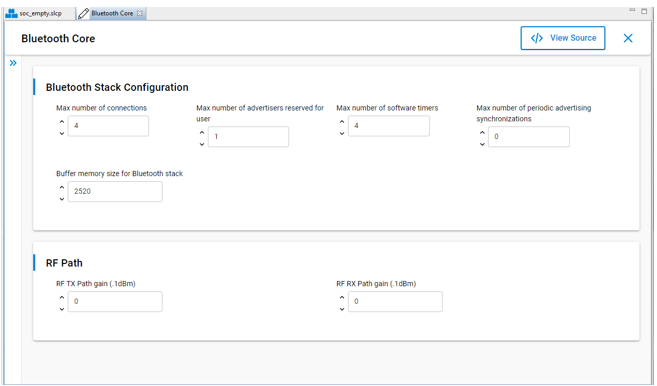Decrease Buffer memory size for Bluetooth stack
This screenshot has width=657, height=386.
62,199
